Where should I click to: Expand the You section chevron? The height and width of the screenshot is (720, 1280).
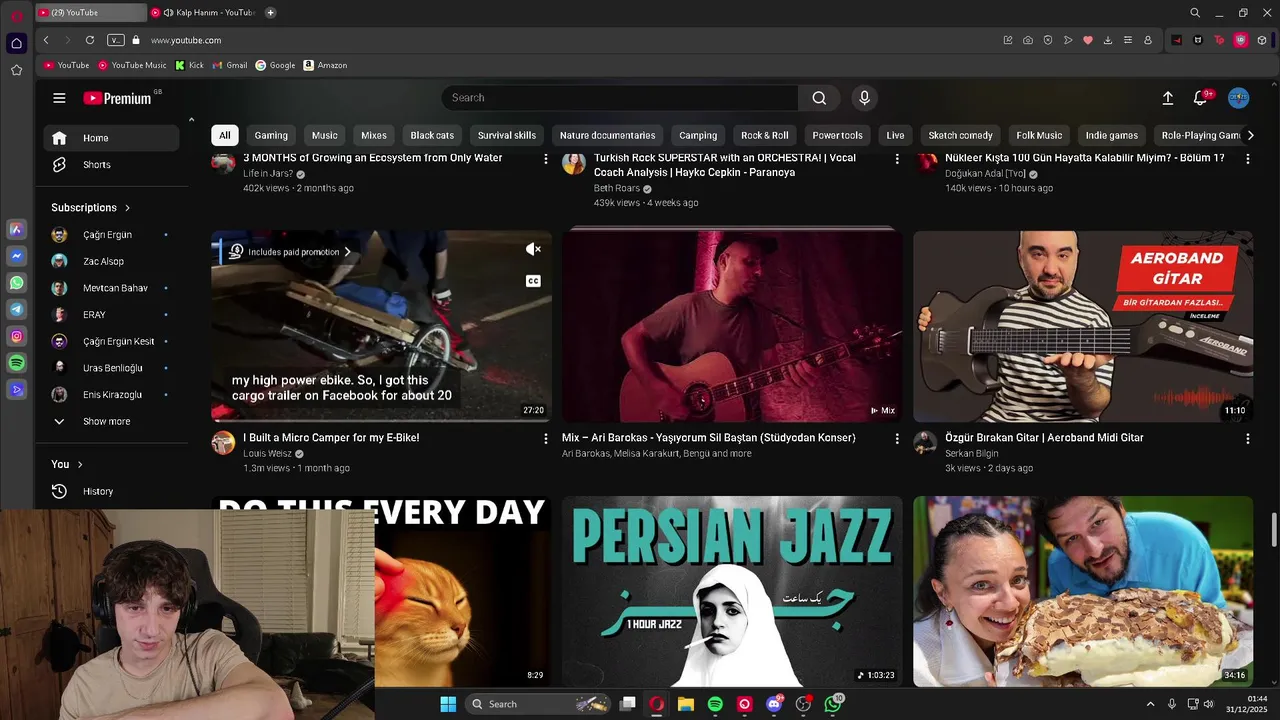tap(80, 464)
